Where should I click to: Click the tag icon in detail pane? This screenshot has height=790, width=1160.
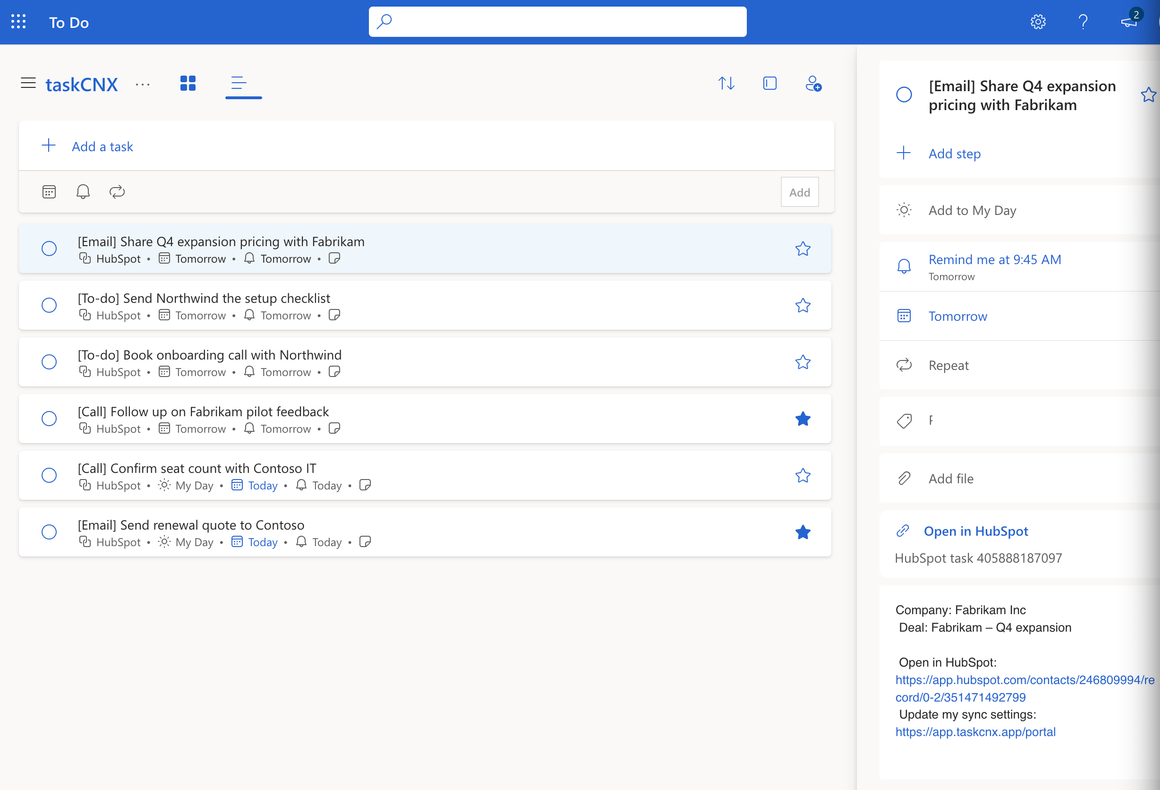click(904, 421)
